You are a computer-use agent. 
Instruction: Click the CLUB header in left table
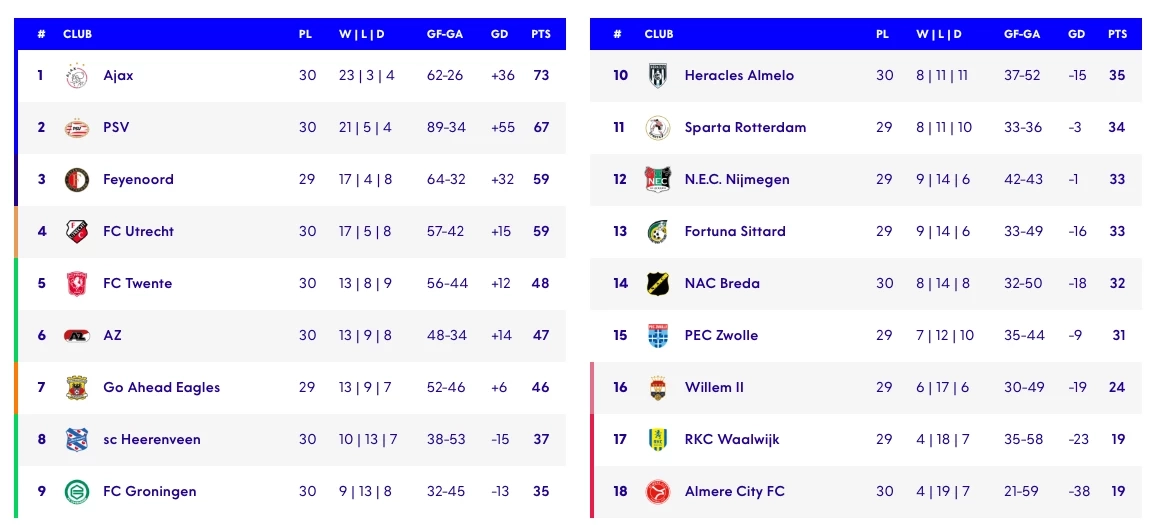pyautogui.click(x=77, y=34)
